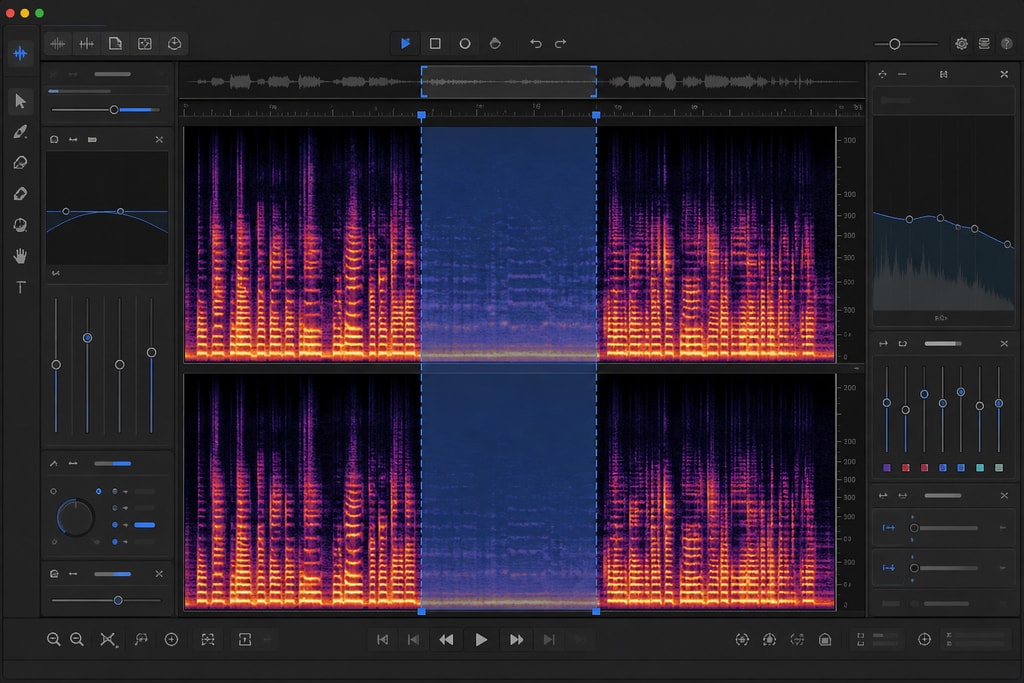Start playback with the Play button
This screenshot has height=683, width=1024.
(x=481, y=639)
